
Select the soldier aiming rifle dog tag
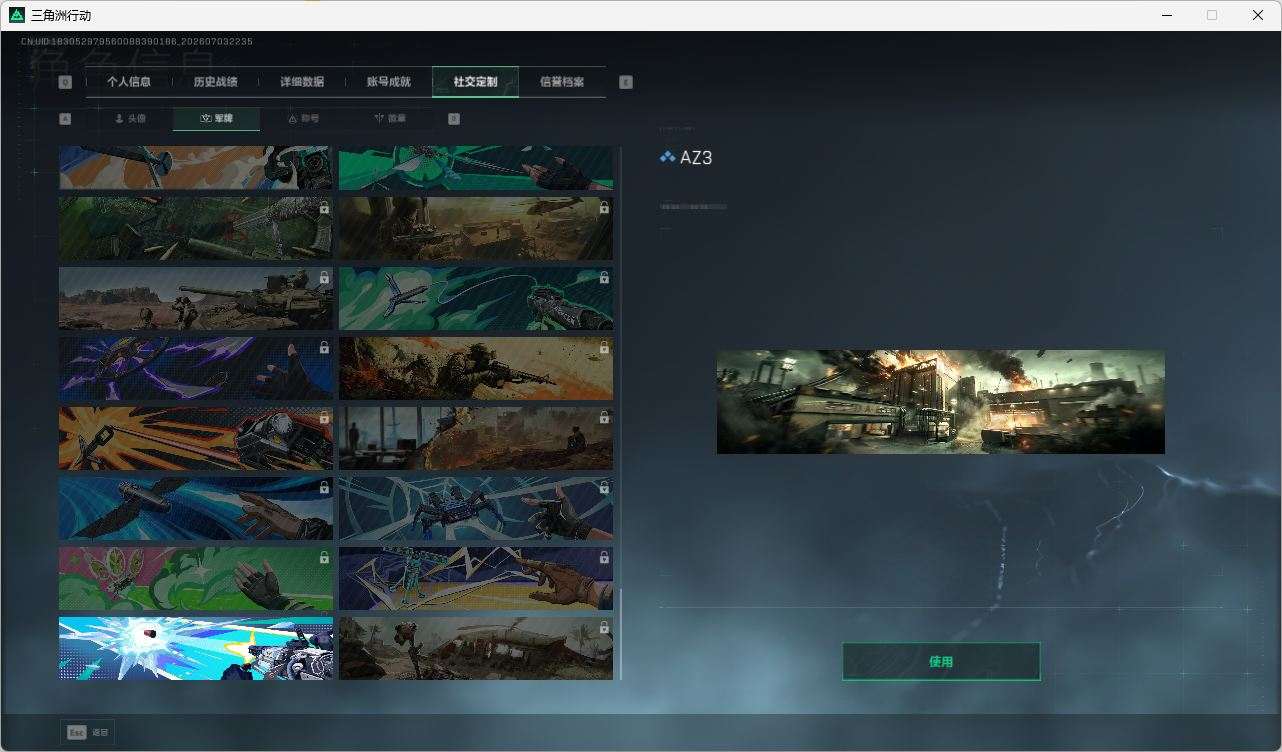click(x=476, y=368)
